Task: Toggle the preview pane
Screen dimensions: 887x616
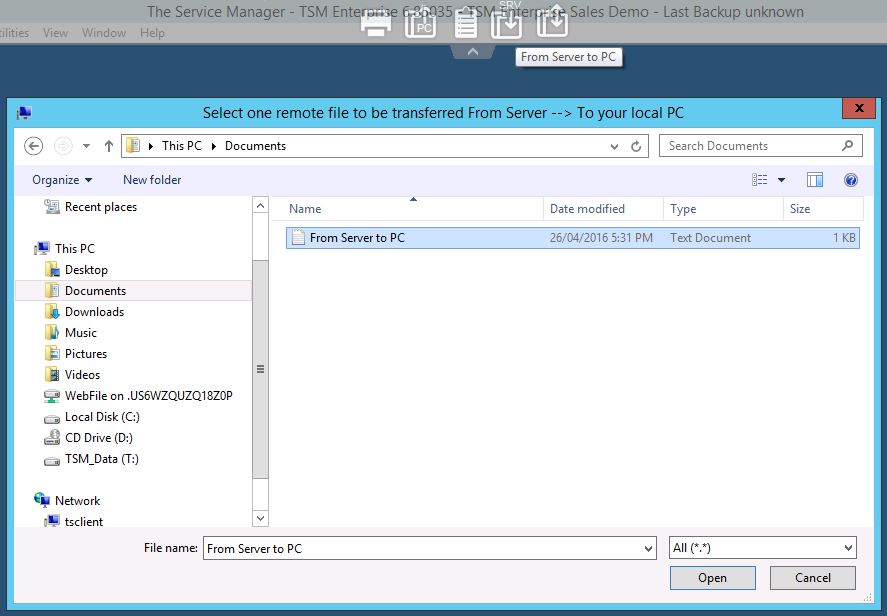Action: click(815, 180)
